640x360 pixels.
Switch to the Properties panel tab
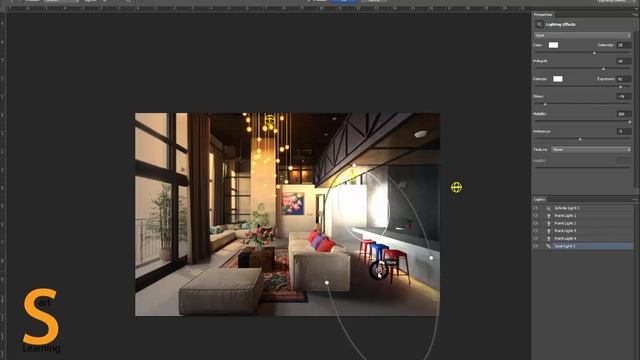click(x=543, y=15)
